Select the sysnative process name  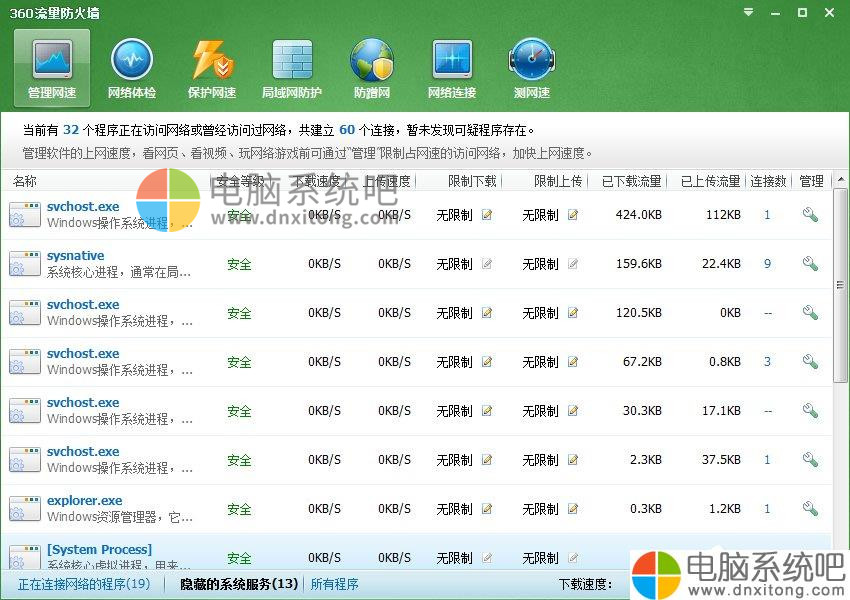click(75, 256)
